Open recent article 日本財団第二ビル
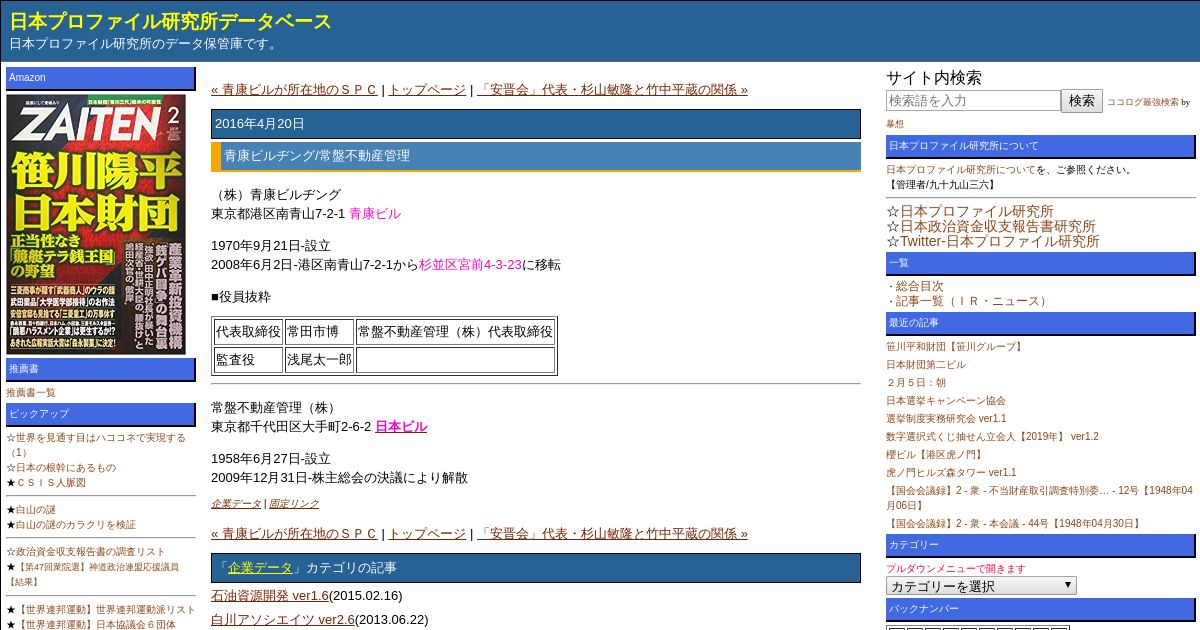The width and height of the screenshot is (1200, 630). [926, 364]
